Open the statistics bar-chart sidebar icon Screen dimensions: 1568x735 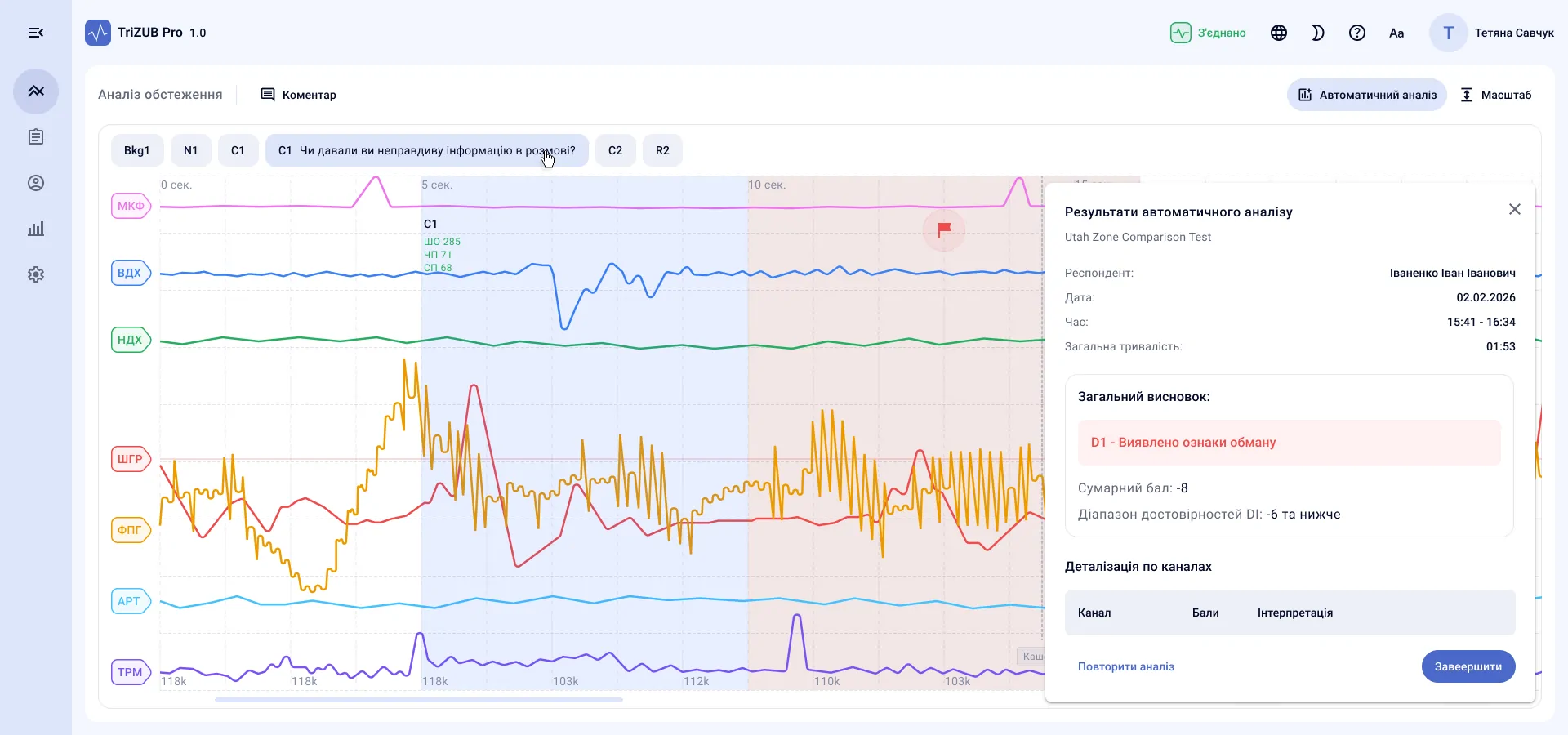click(x=36, y=229)
